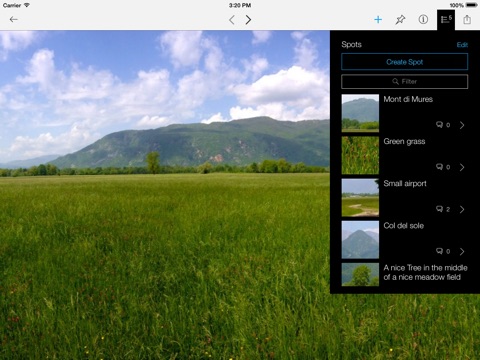Screen dimensions: 480x360
Task: Open the share icon
Action: (467, 20)
